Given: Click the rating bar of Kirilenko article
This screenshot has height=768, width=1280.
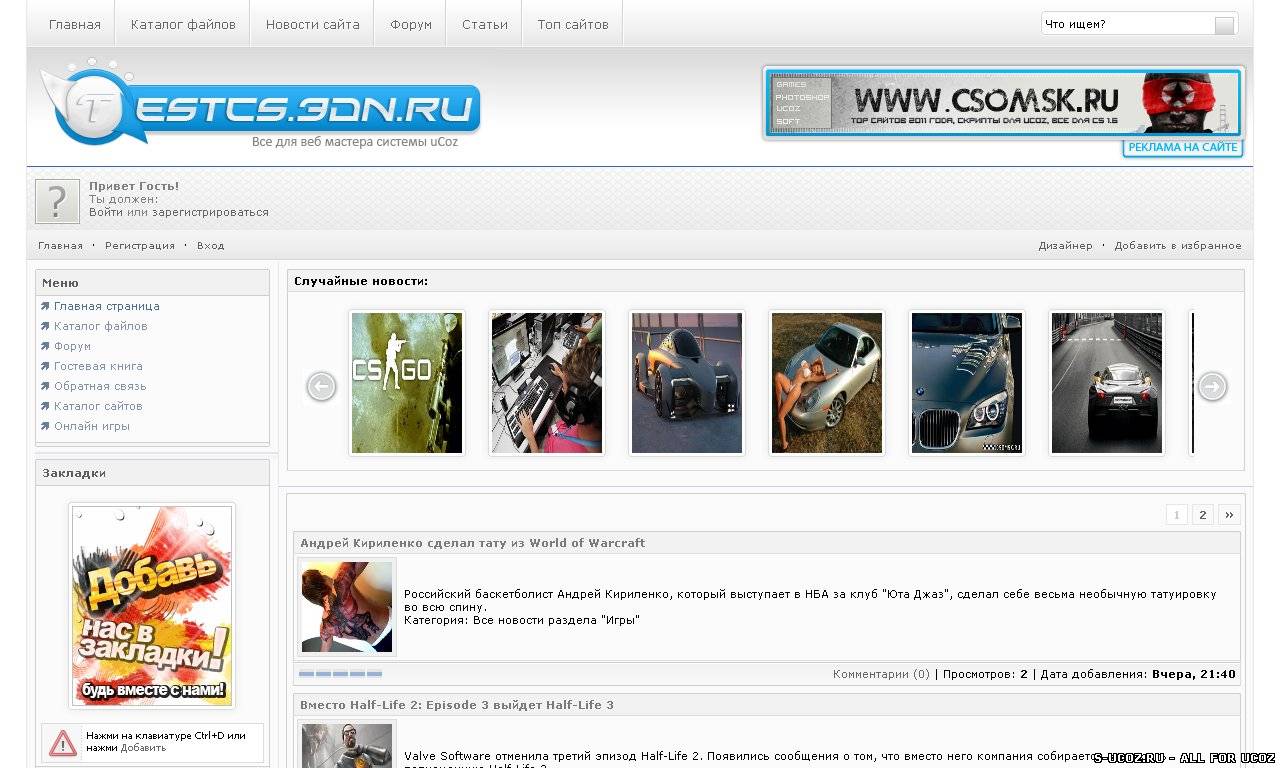Looking at the screenshot, I should tap(340, 674).
